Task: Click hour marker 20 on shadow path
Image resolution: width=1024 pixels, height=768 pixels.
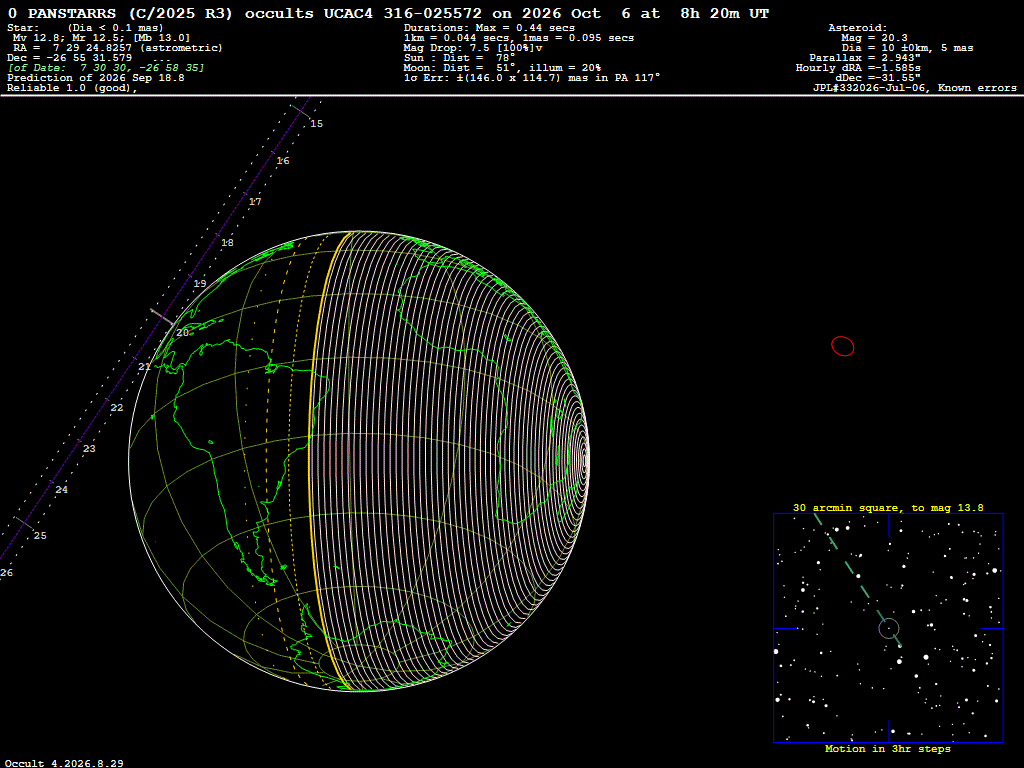Action: [x=182, y=332]
